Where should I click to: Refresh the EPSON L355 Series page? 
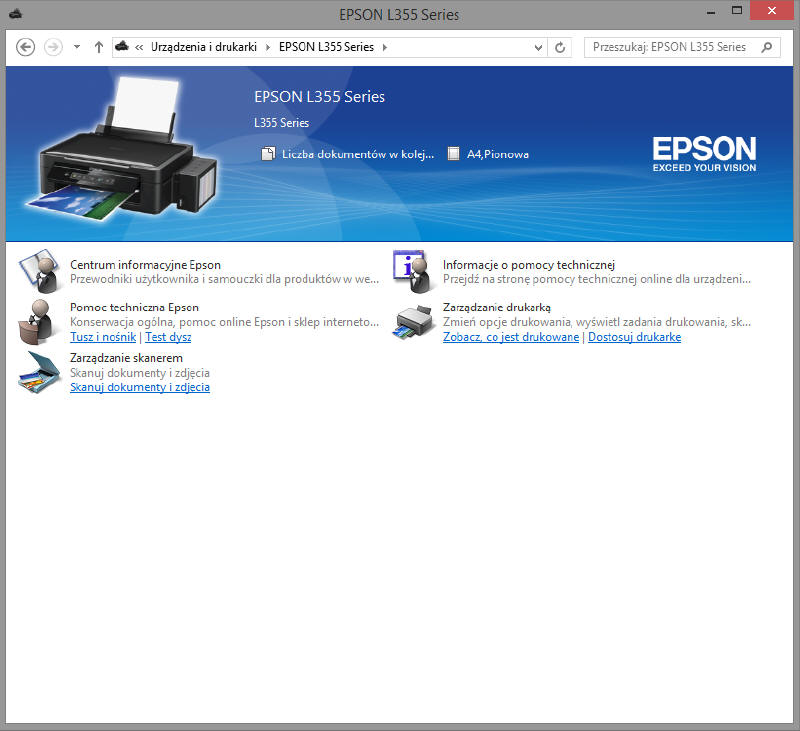tap(560, 47)
